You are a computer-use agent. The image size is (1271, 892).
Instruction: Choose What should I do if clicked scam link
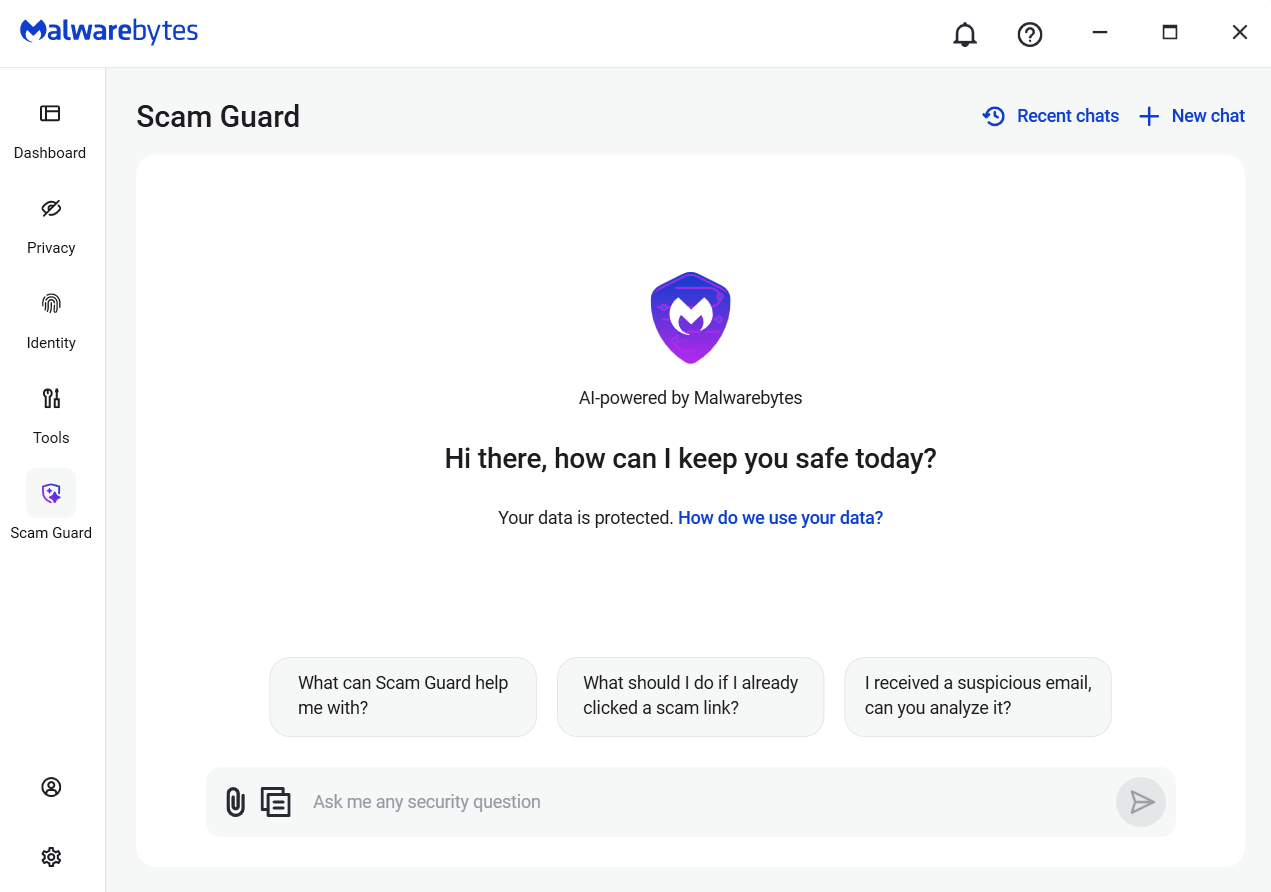690,696
